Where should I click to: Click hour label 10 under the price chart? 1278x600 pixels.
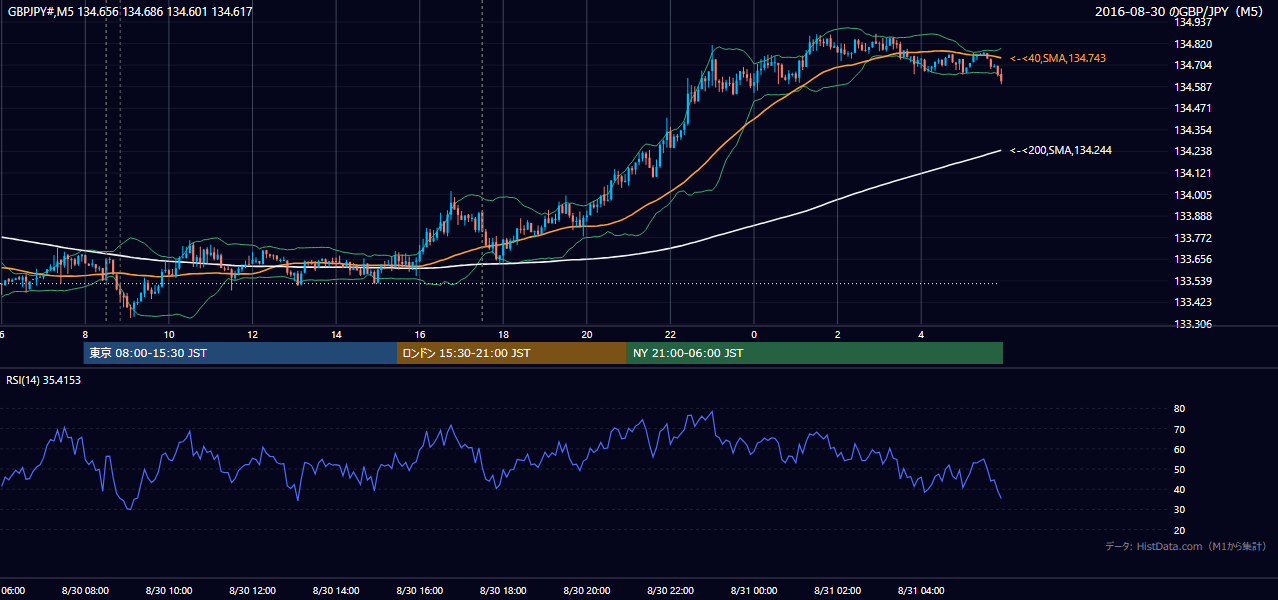click(x=169, y=335)
